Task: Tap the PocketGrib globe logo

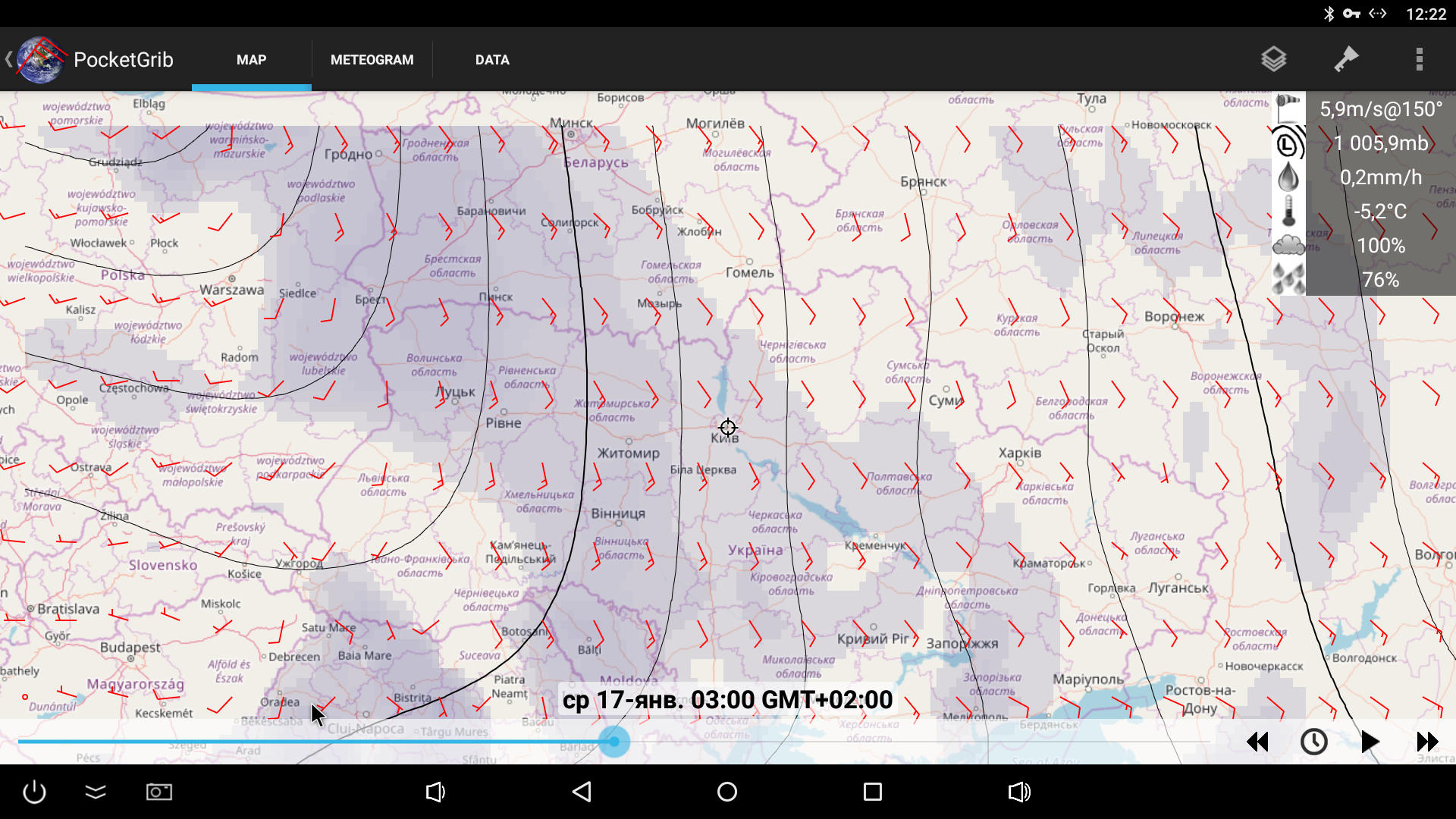Action: coord(39,60)
